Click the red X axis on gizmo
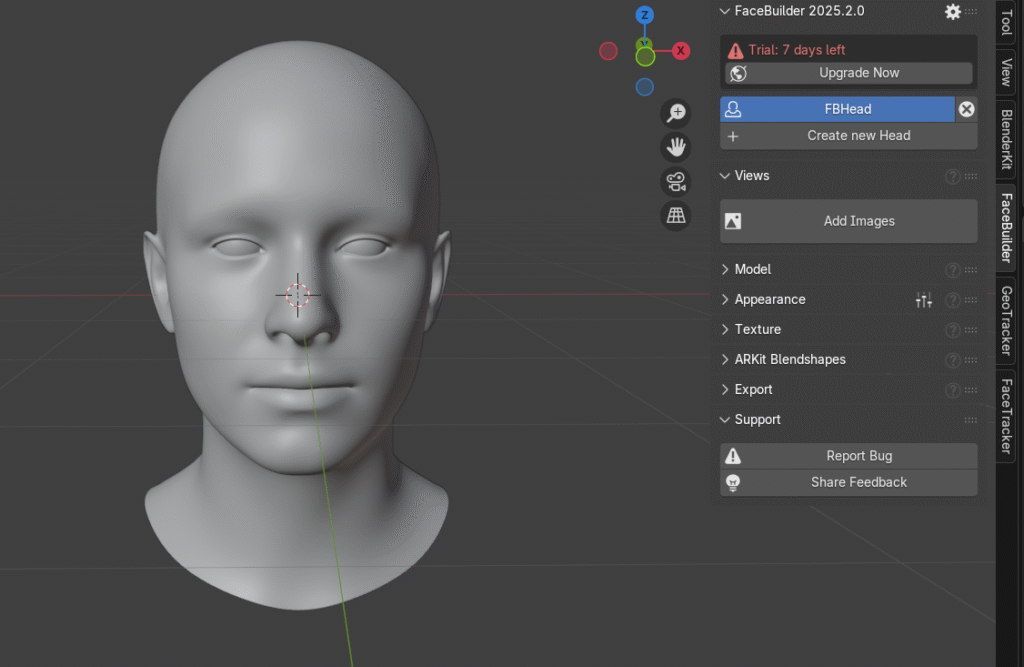Screen dimensions: 1024x667 click(x=681, y=50)
